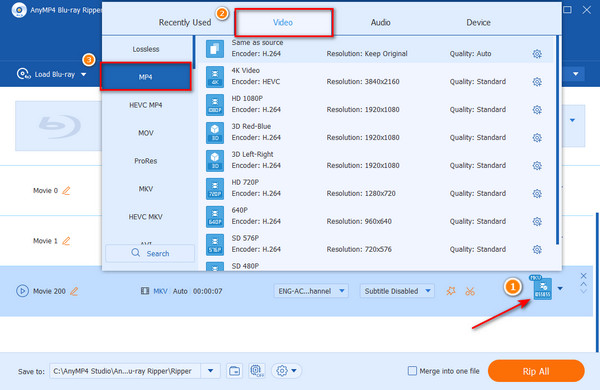Screen dimensions: 600x390
Task: Open the scissors cut tool
Action: (470, 291)
